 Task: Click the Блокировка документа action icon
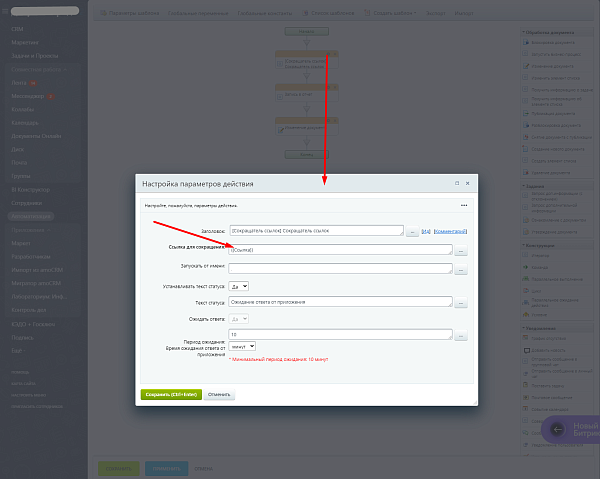(526, 42)
